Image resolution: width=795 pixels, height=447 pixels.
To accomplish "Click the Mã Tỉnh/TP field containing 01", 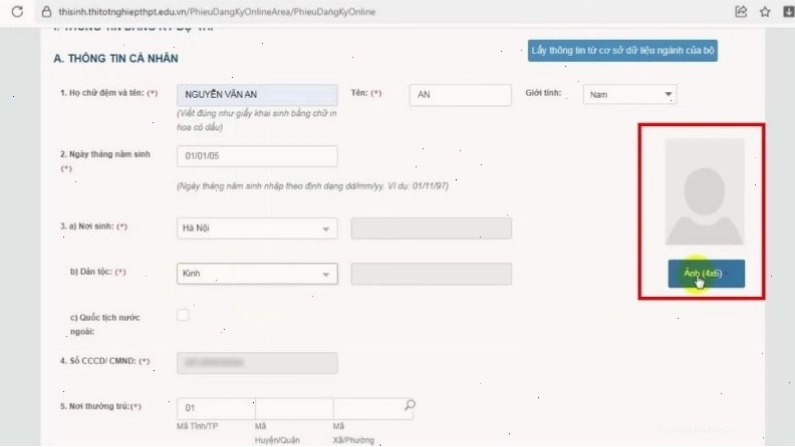I will click(x=216, y=408).
